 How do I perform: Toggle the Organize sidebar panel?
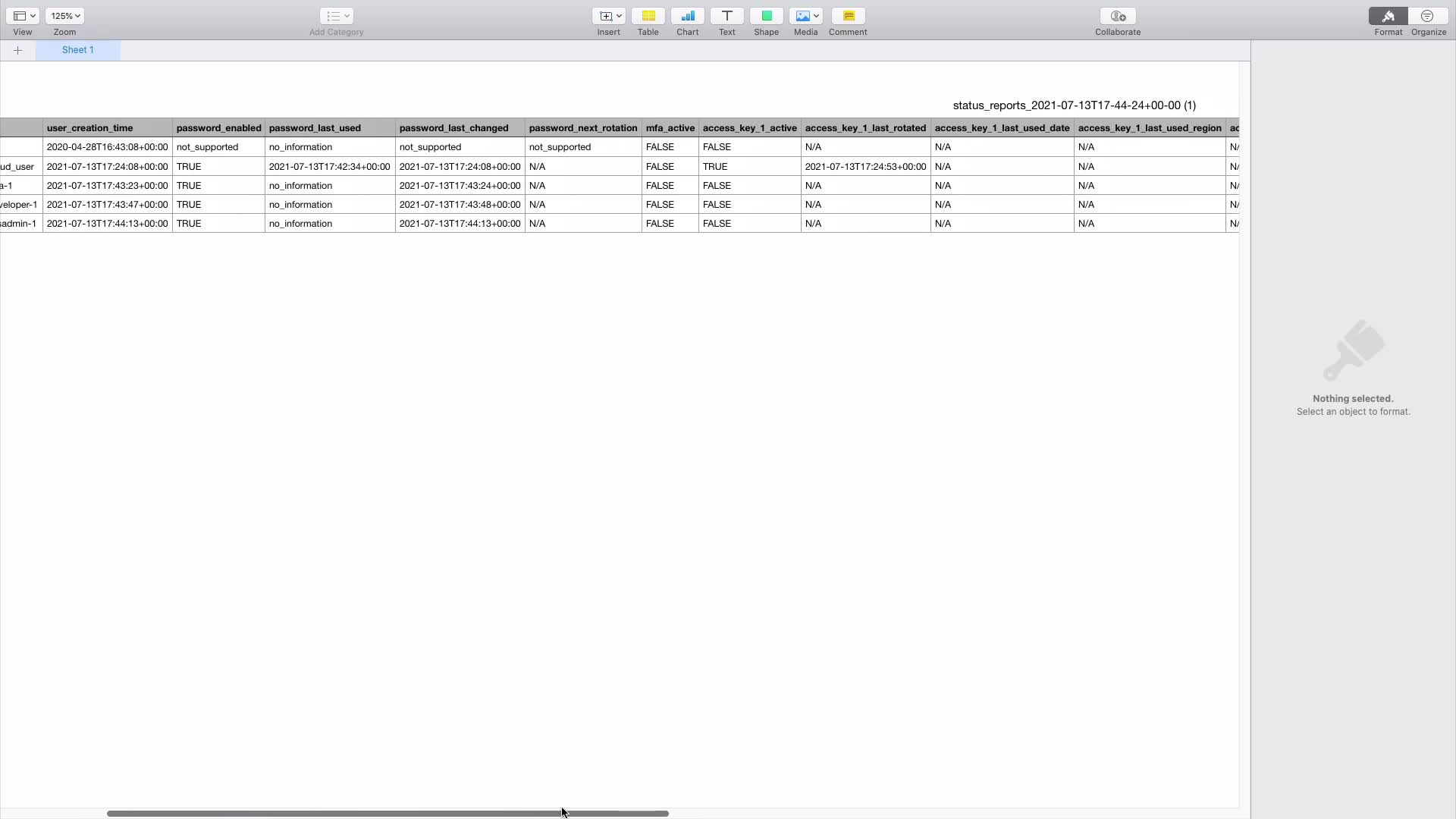1428,16
